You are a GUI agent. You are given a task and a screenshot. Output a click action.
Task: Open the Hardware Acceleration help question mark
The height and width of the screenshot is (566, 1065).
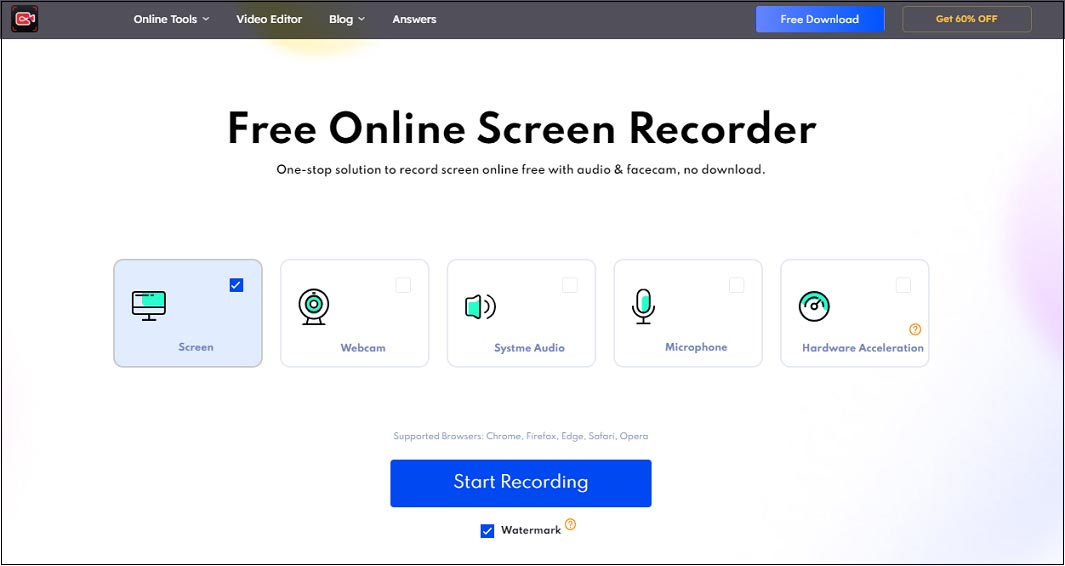tap(915, 330)
